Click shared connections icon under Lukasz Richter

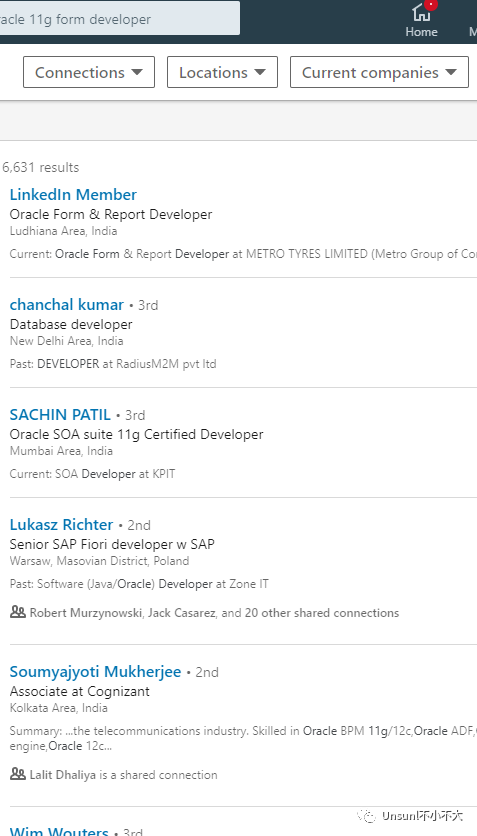point(18,612)
